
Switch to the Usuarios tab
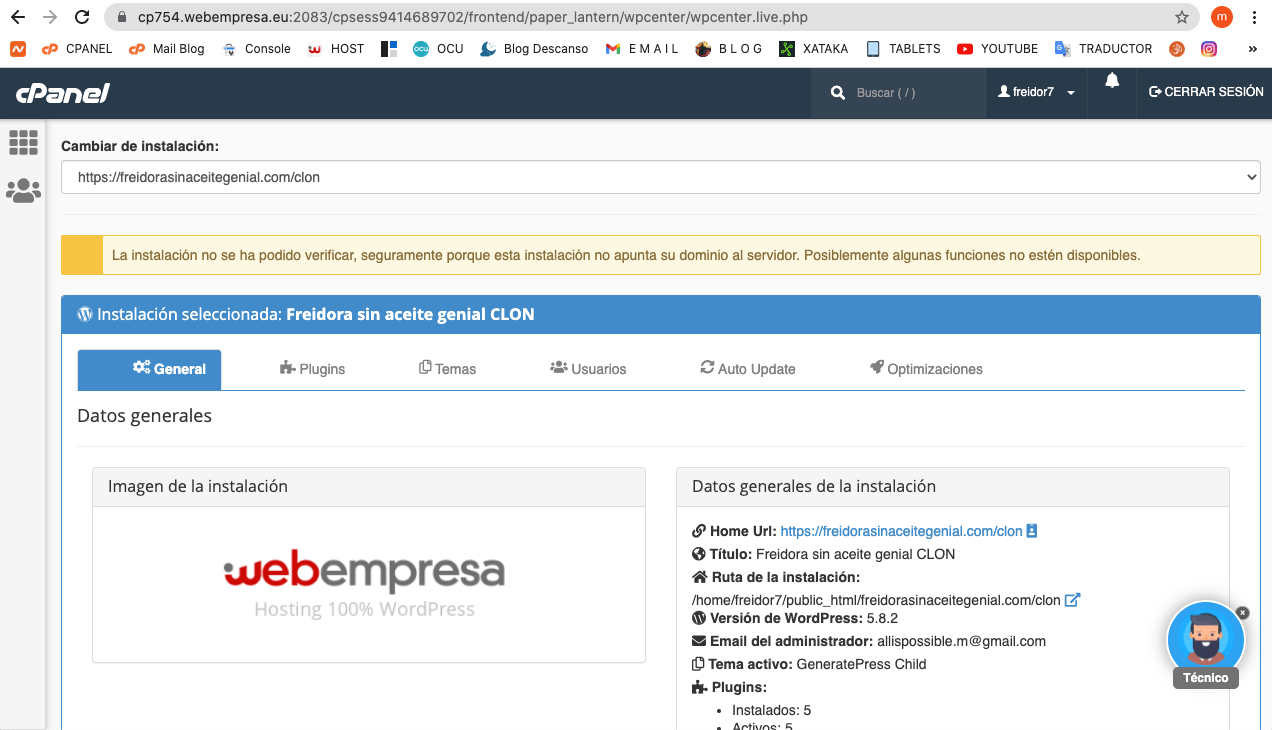click(588, 369)
